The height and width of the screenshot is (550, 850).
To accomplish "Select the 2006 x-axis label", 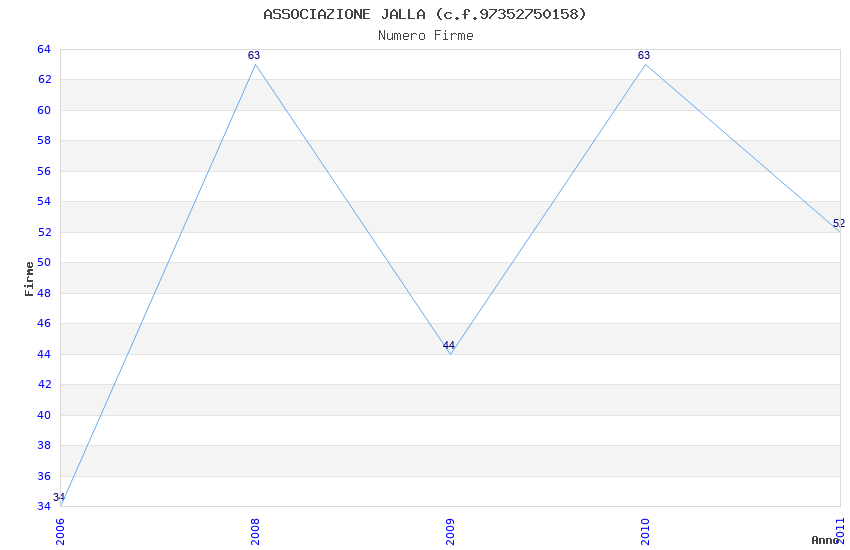I will [x=60, y=532].
